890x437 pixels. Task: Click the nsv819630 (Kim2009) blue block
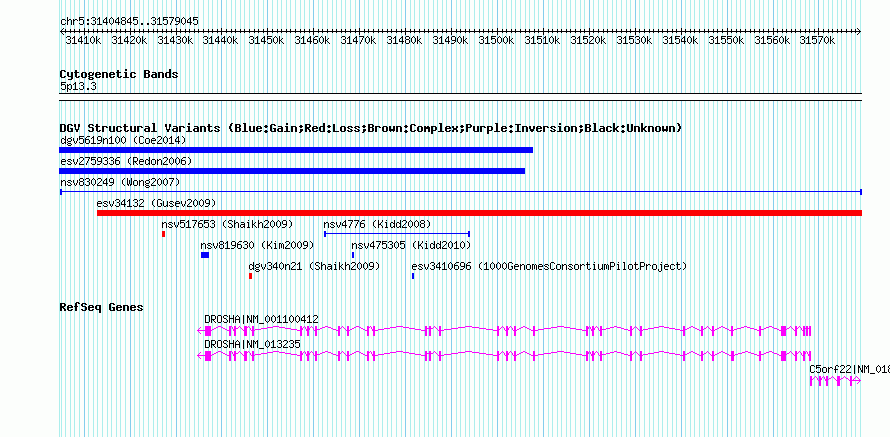click(205, 255)
